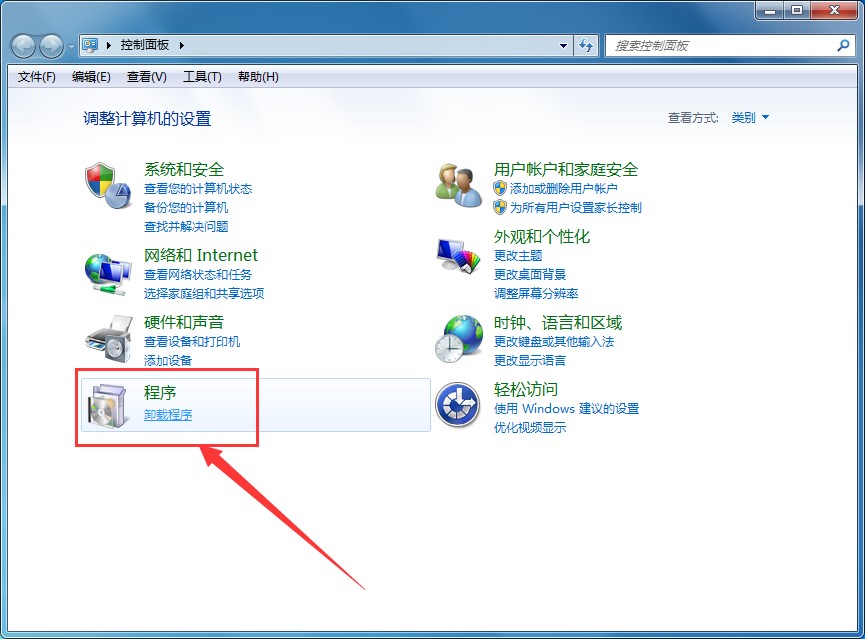Open the 程序 heading link
The image size is (865, 639).
tap(160, 392)
